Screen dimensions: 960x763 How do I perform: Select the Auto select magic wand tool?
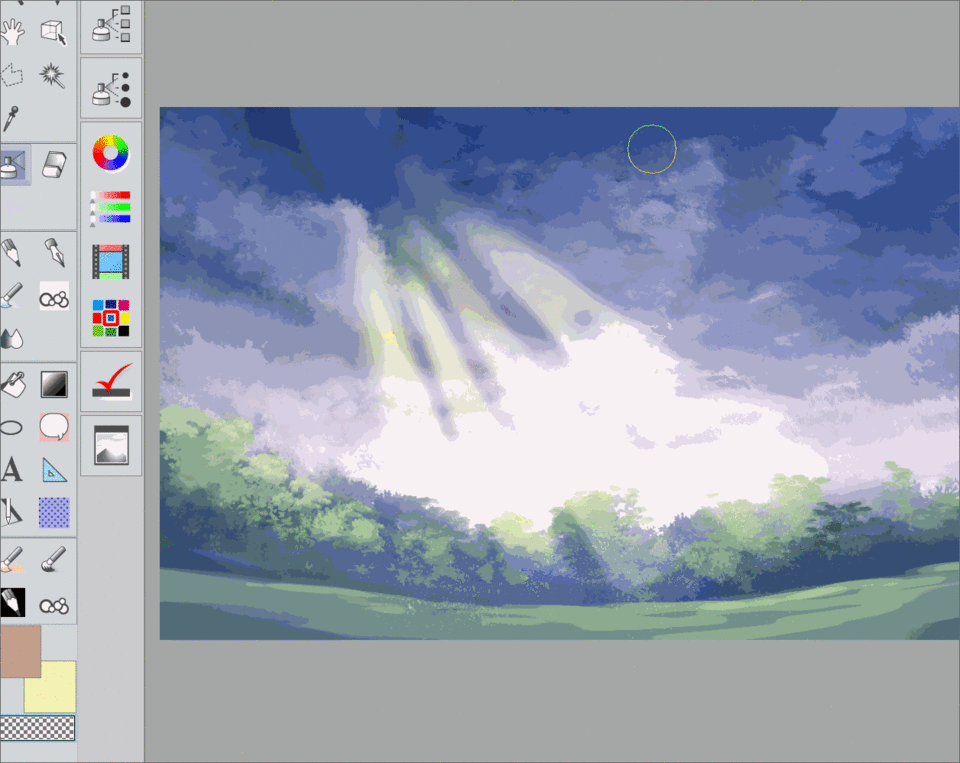[53, 75]
